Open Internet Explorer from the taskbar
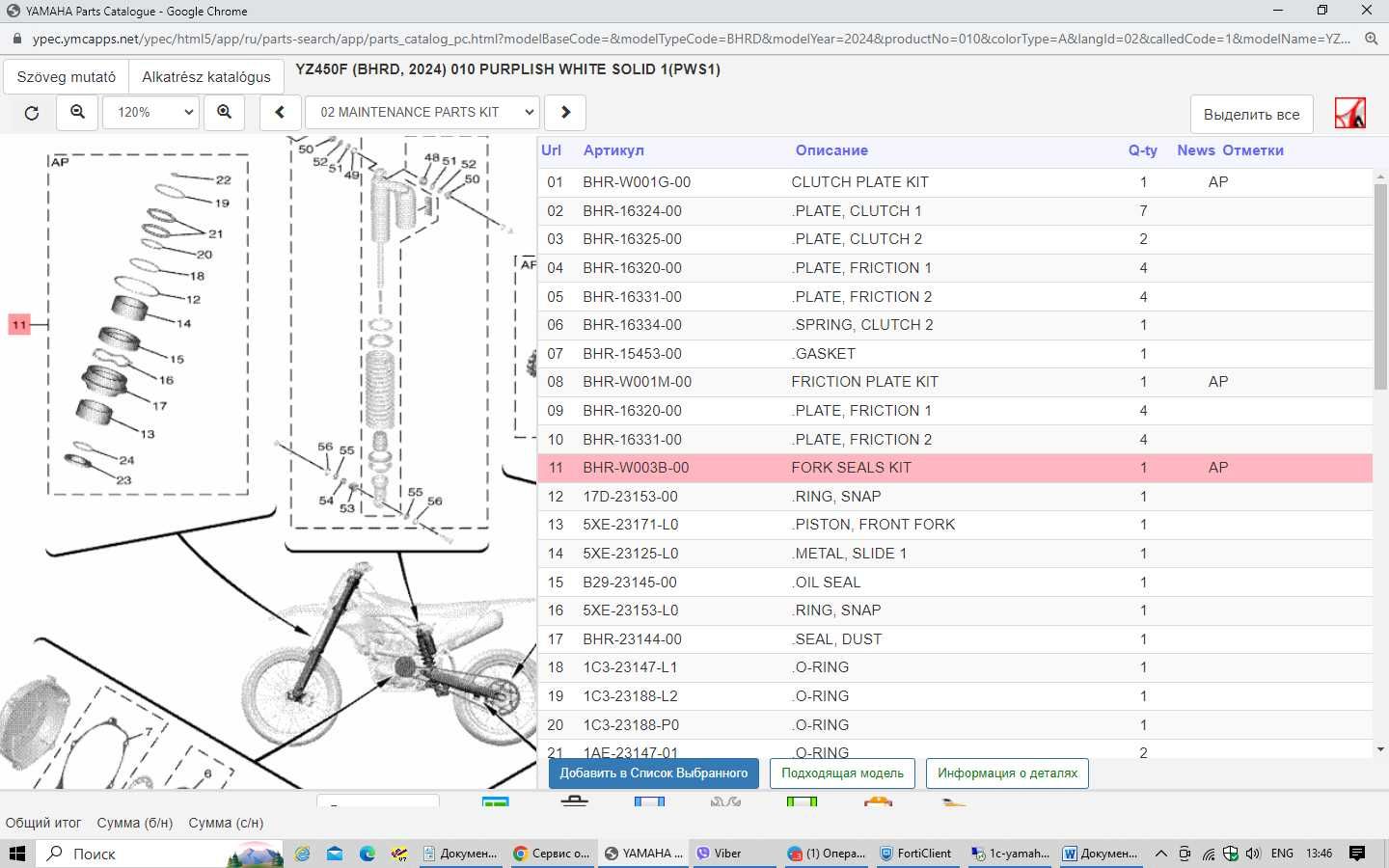The image size is (1389, 868). (x=303, y=854)
